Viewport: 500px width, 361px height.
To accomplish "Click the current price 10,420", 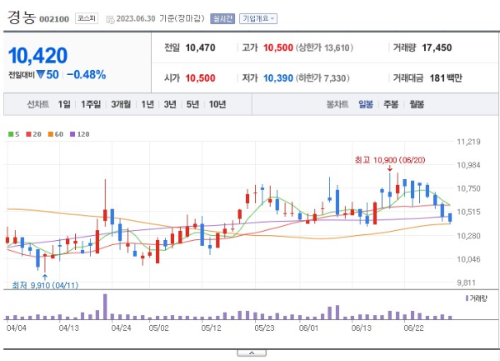I will tap(38, 55).
